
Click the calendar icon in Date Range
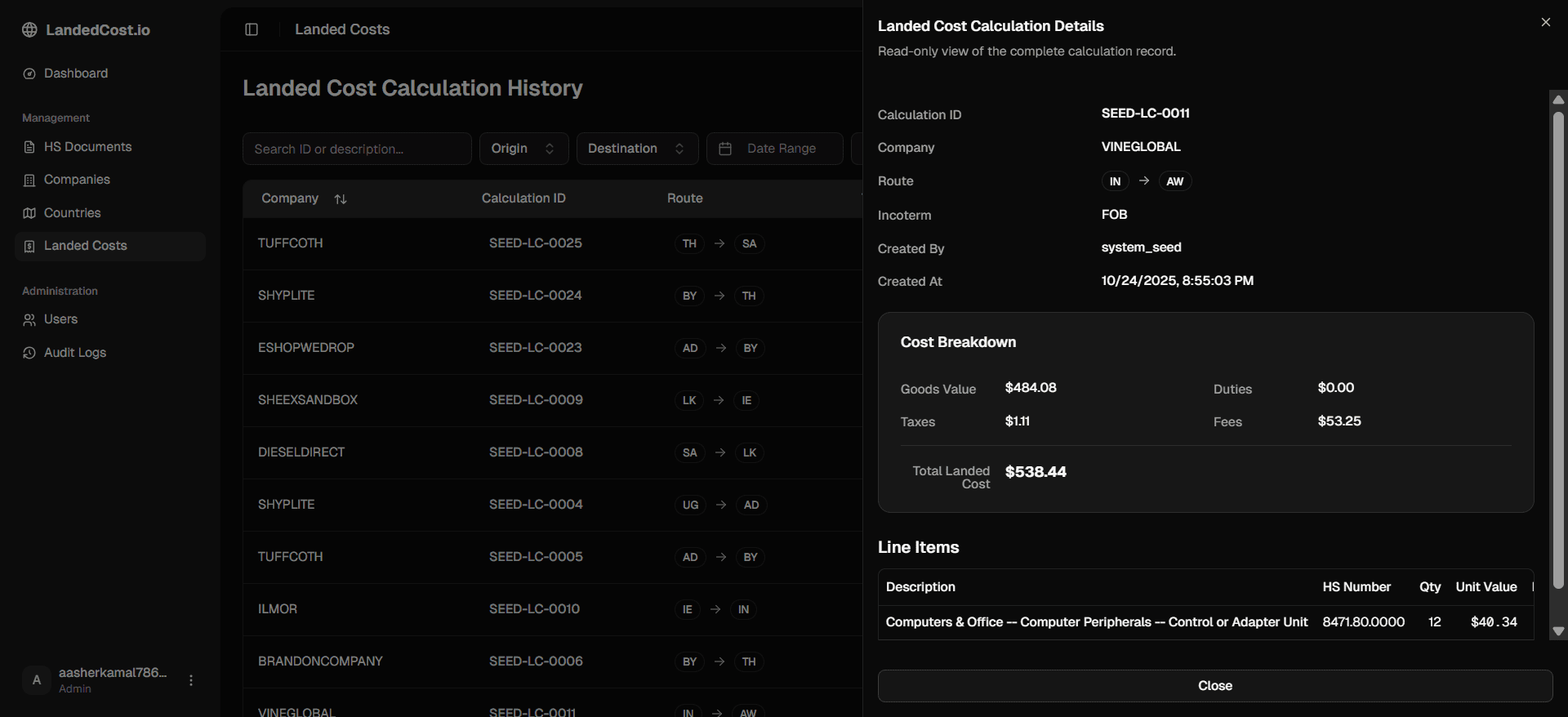click(x=725, y=149)
